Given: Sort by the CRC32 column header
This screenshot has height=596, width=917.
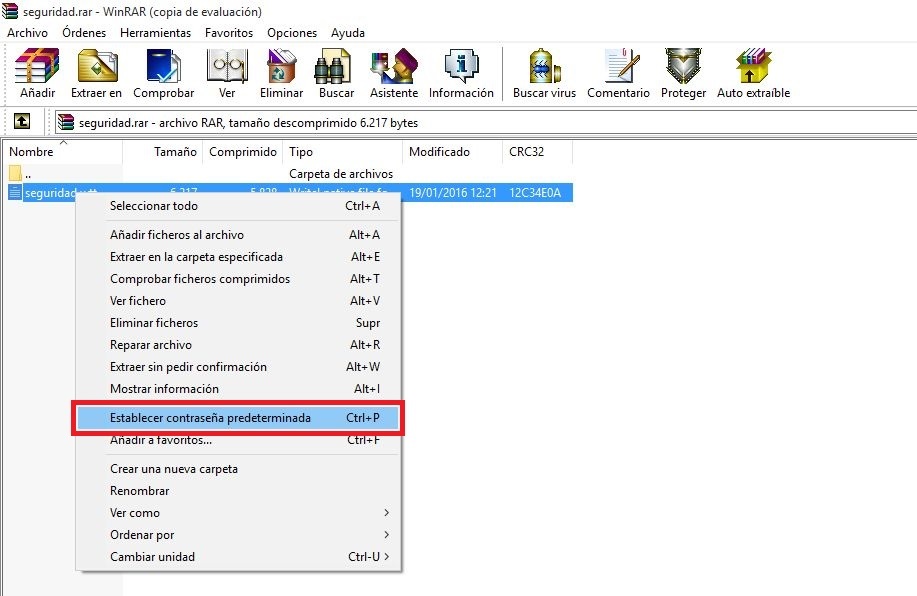Looking at the screenshot, I should click(537, 152).
